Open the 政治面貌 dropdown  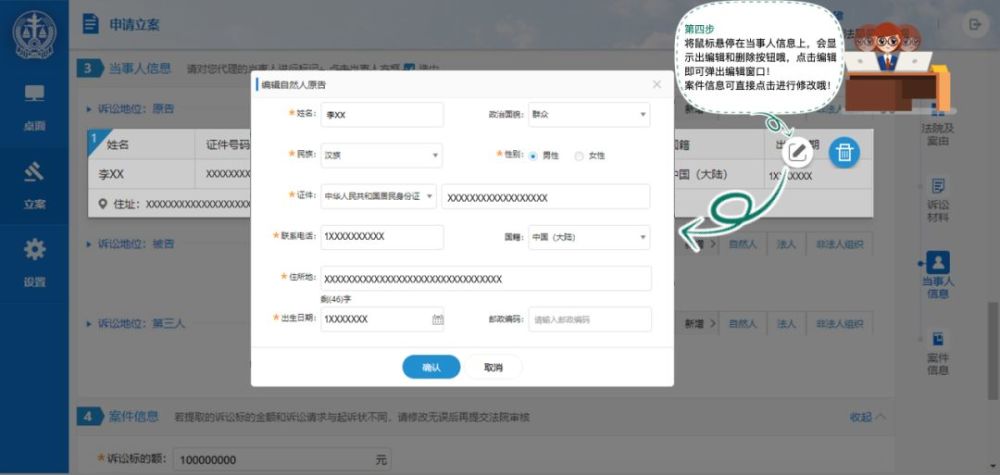tap(589, 115)
